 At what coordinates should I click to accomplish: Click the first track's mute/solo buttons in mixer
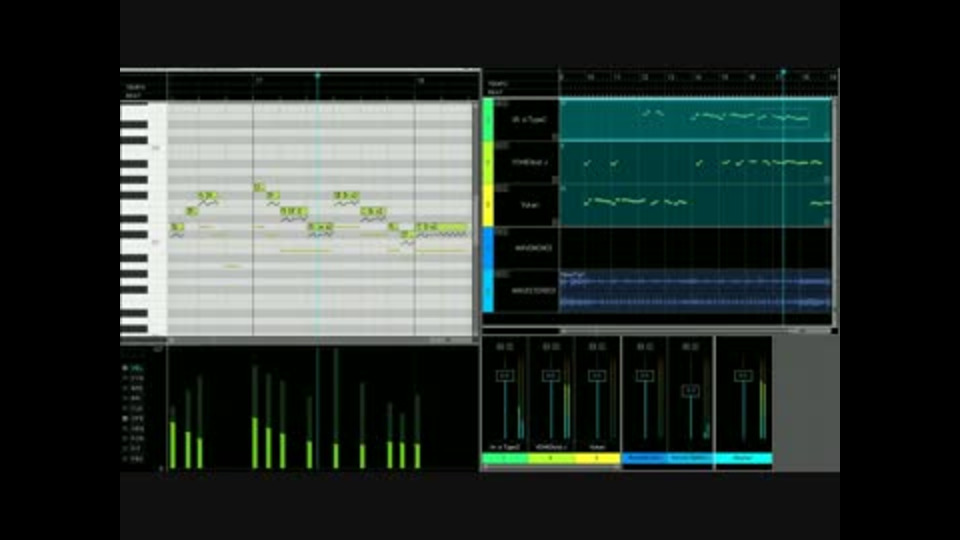[504, 347]
